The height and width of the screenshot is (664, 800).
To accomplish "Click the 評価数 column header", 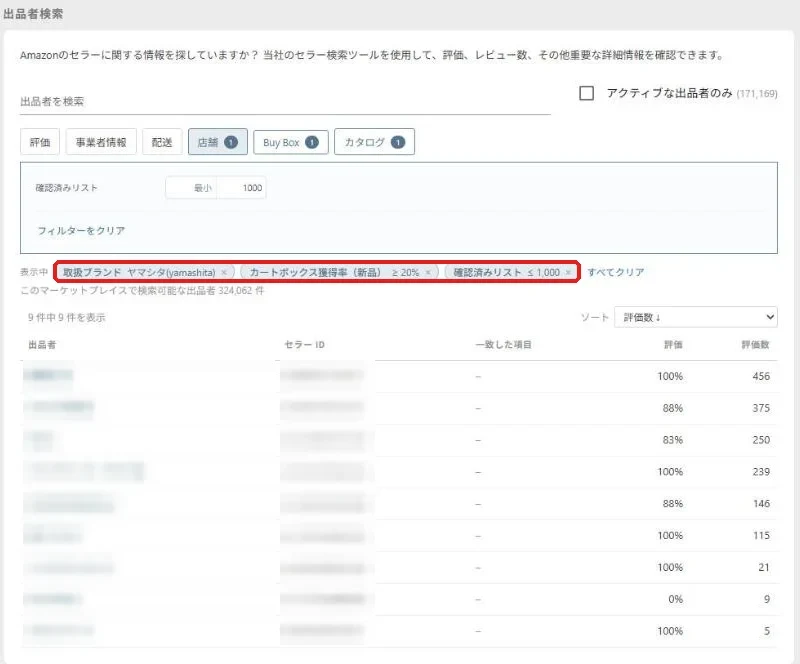I will pos(755,345).
